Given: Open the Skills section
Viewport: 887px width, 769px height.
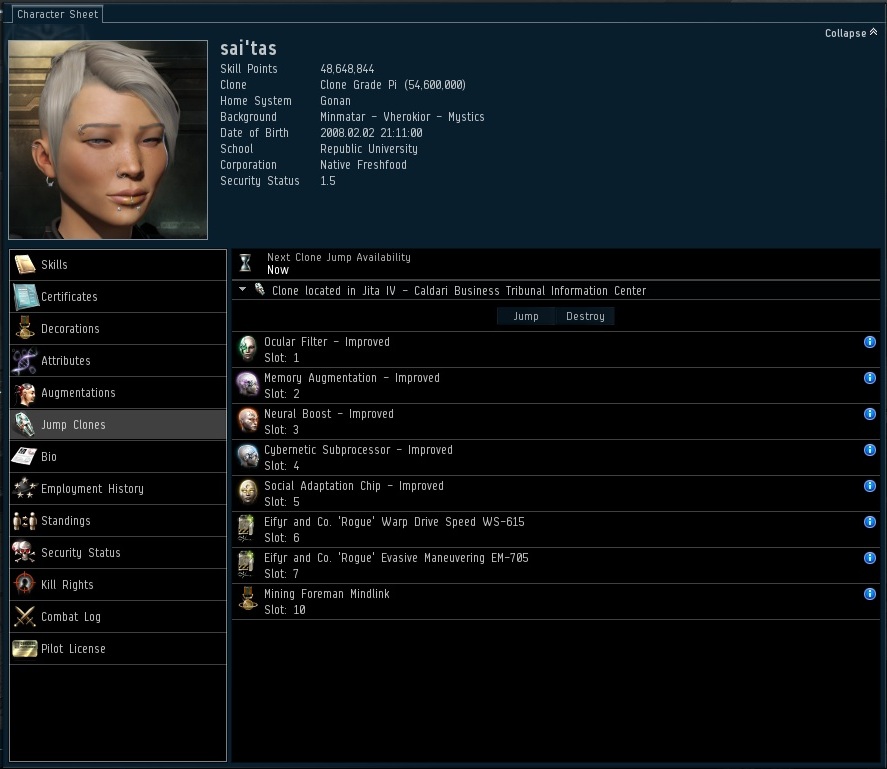Looking at the screenshot, I should point(118,265).
